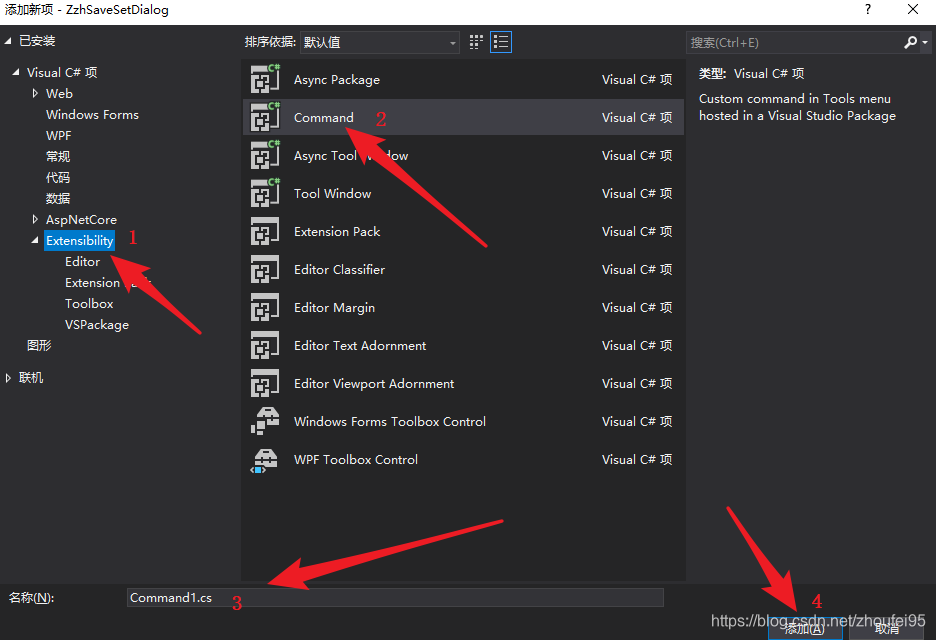This screenshot has height=640, width=936.
Task: Select the Editor Viewport Adornment name
Action: click(x=374, y=384)
